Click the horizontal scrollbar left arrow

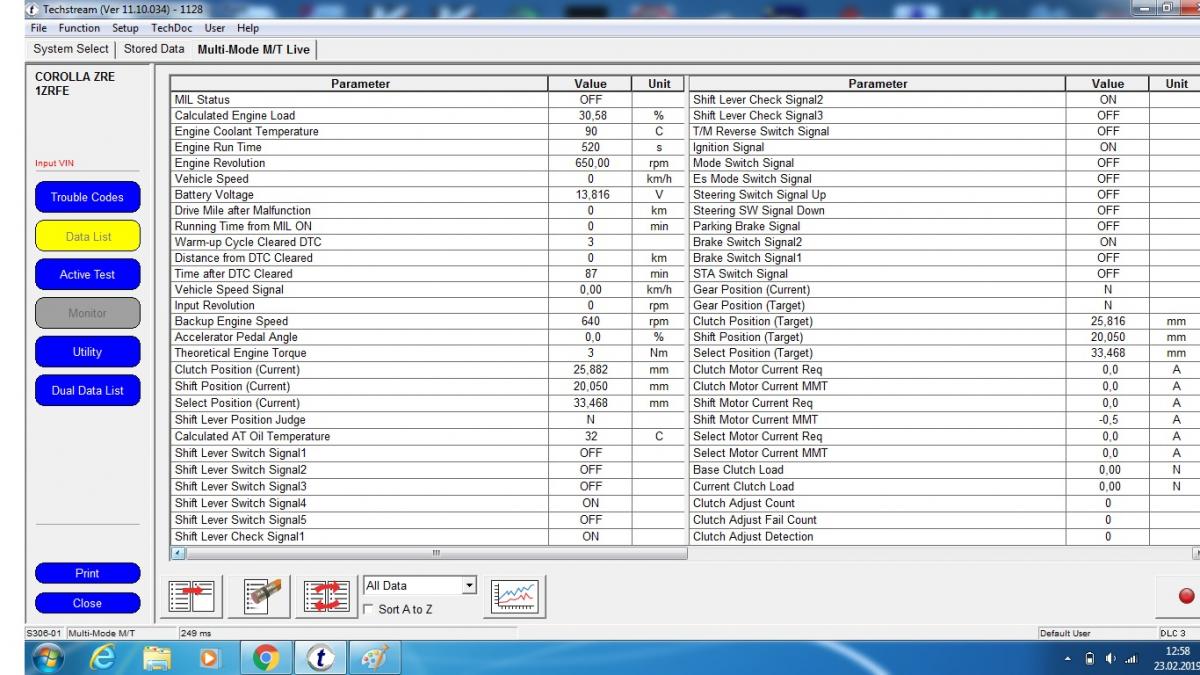[179, 553]
